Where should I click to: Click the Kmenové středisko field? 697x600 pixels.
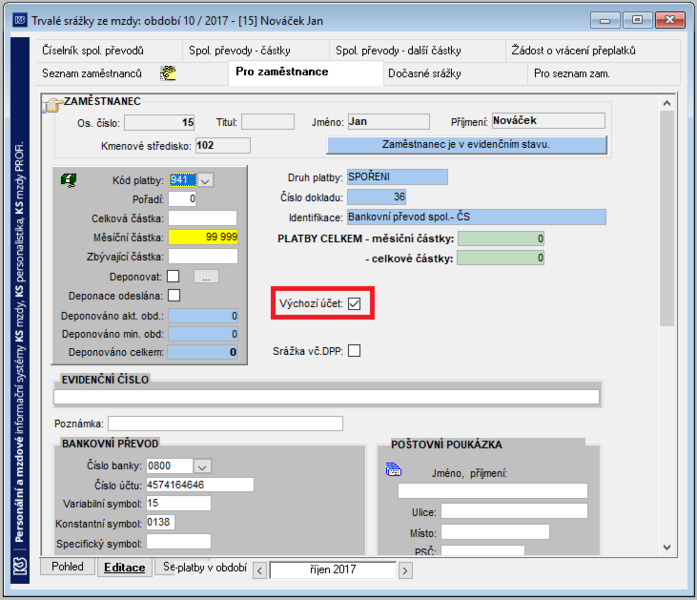click(x=223, y=145)
